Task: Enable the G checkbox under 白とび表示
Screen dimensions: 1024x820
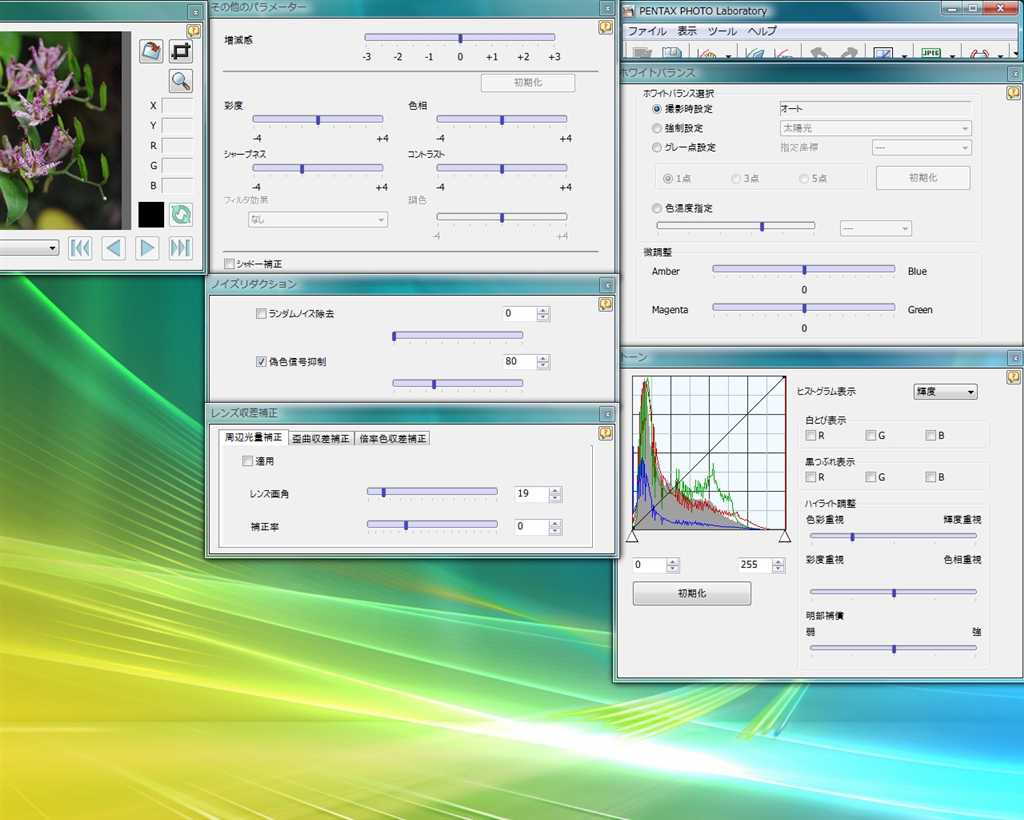Action: click(871, 435)
